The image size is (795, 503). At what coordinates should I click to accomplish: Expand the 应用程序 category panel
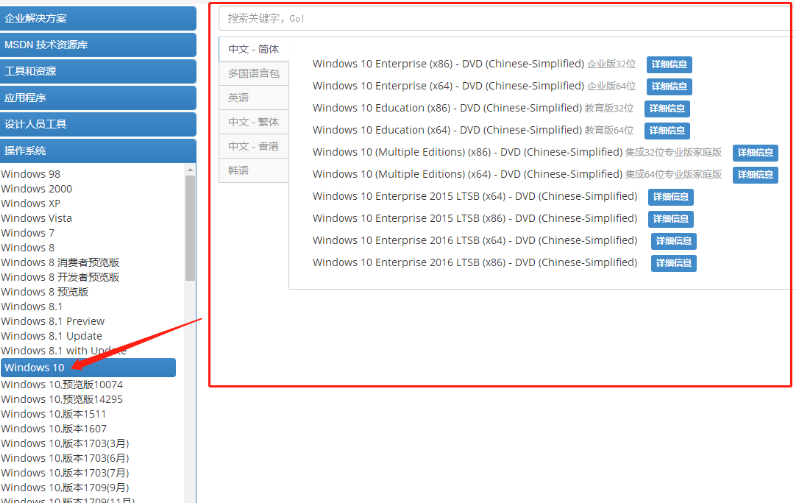(98, 97)
